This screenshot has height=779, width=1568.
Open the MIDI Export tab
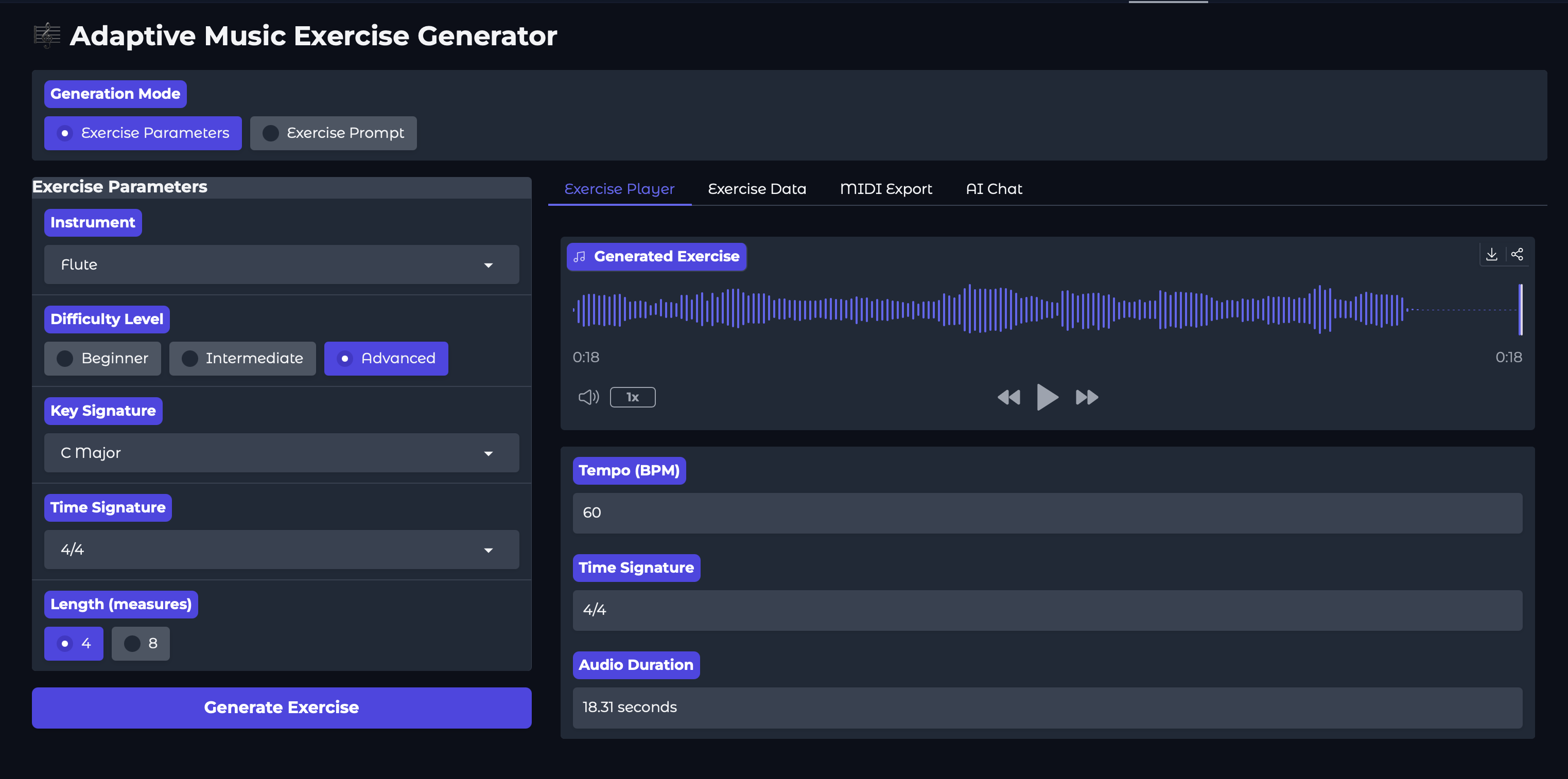point(886,189)
